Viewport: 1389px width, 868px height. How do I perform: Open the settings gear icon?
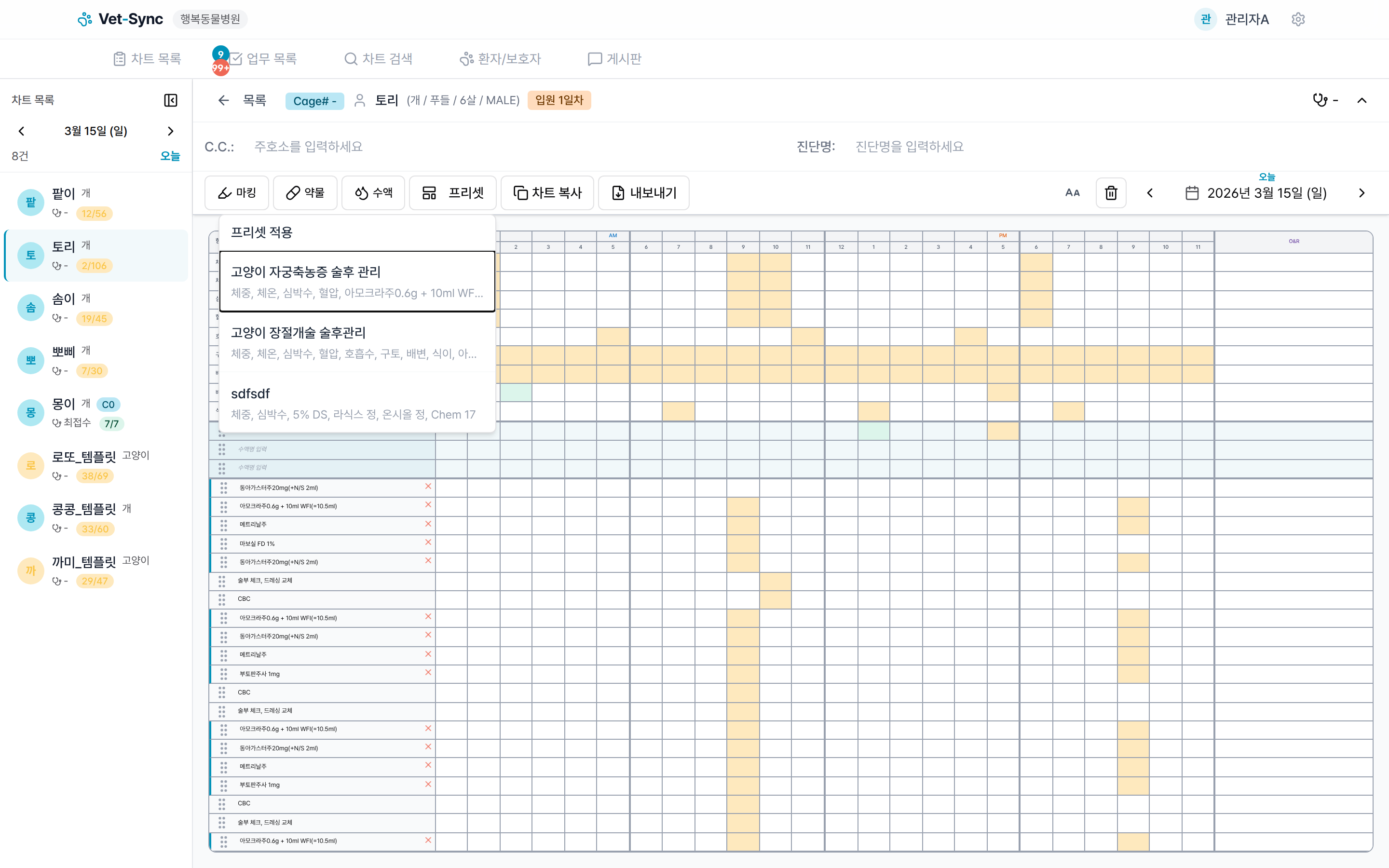click(x=1298, y=19)
